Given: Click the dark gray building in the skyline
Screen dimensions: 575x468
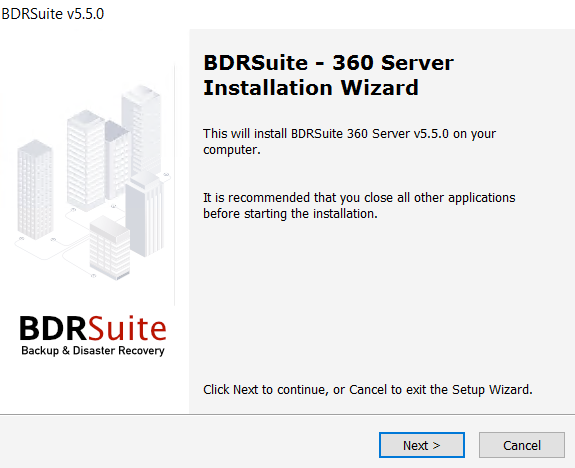Looking at the screenshot, I should [117, 160].
